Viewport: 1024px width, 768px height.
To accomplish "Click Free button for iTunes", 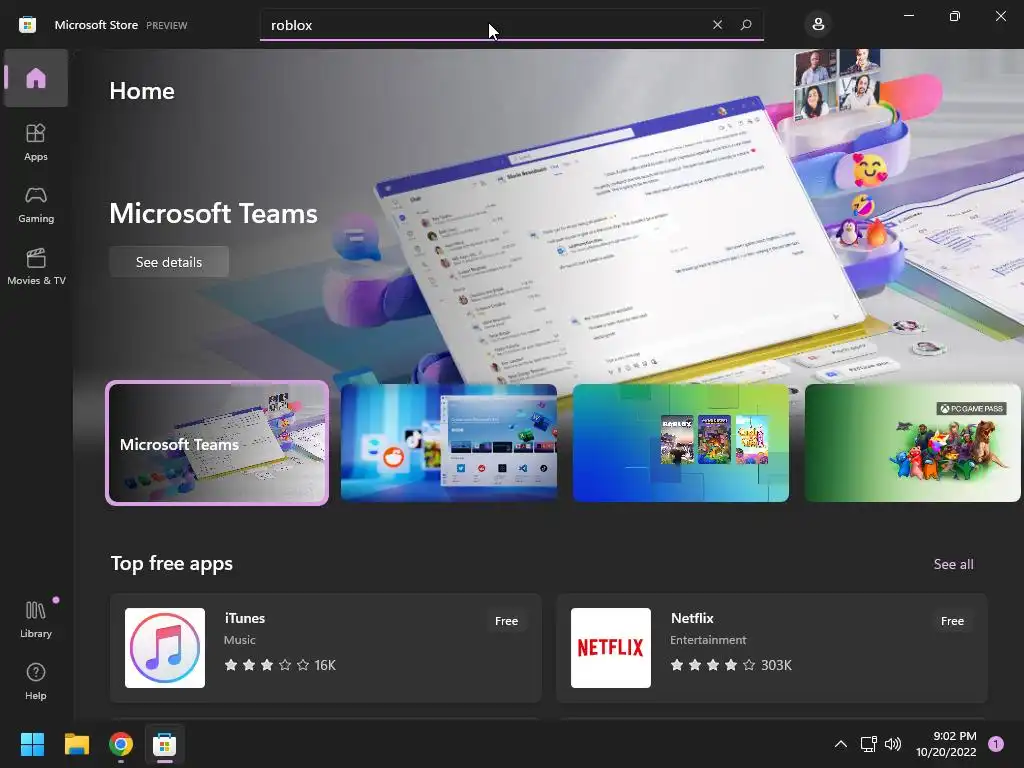I will pos(506,621).
